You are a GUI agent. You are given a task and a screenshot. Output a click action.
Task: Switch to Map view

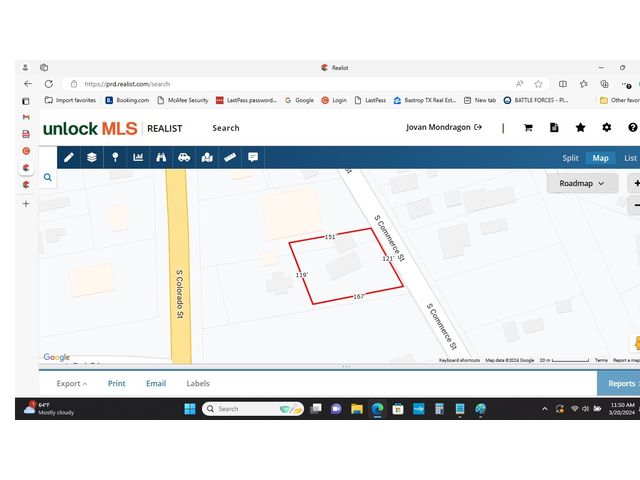click(x=600, y=158)
